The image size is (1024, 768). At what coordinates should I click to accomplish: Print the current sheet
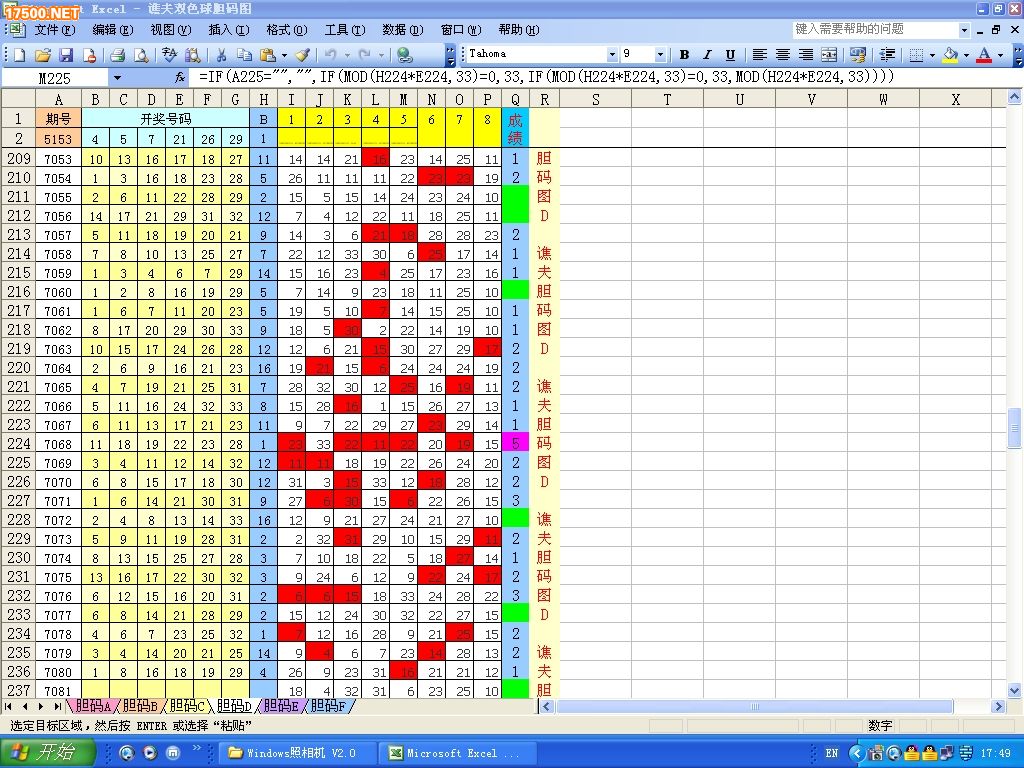[x=118, y=55]
